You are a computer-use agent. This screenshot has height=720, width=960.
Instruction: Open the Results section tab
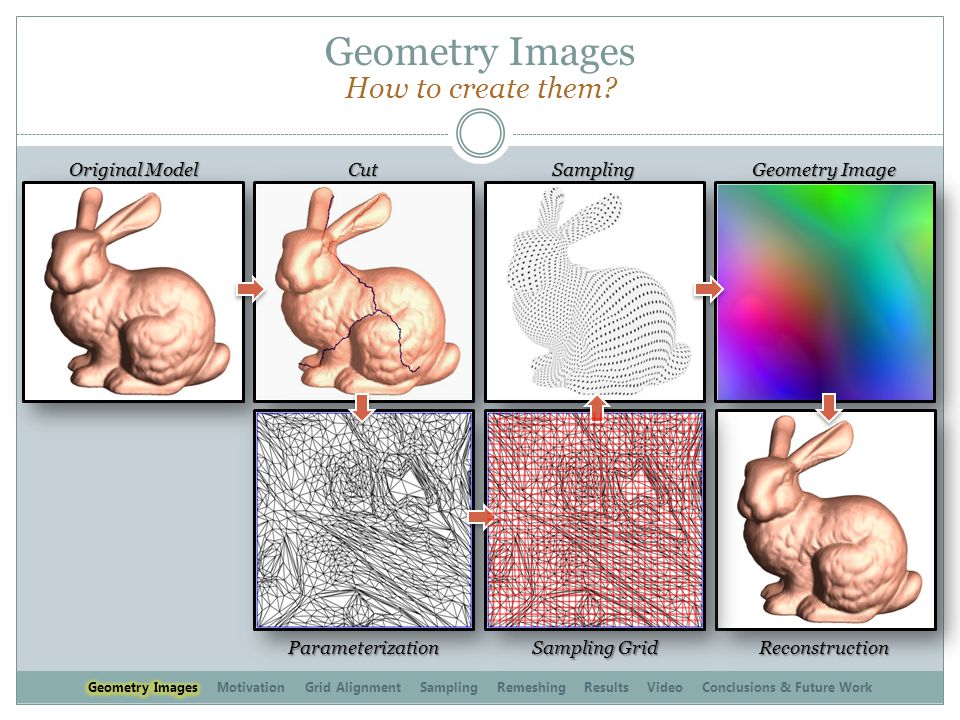coord(606,688)
